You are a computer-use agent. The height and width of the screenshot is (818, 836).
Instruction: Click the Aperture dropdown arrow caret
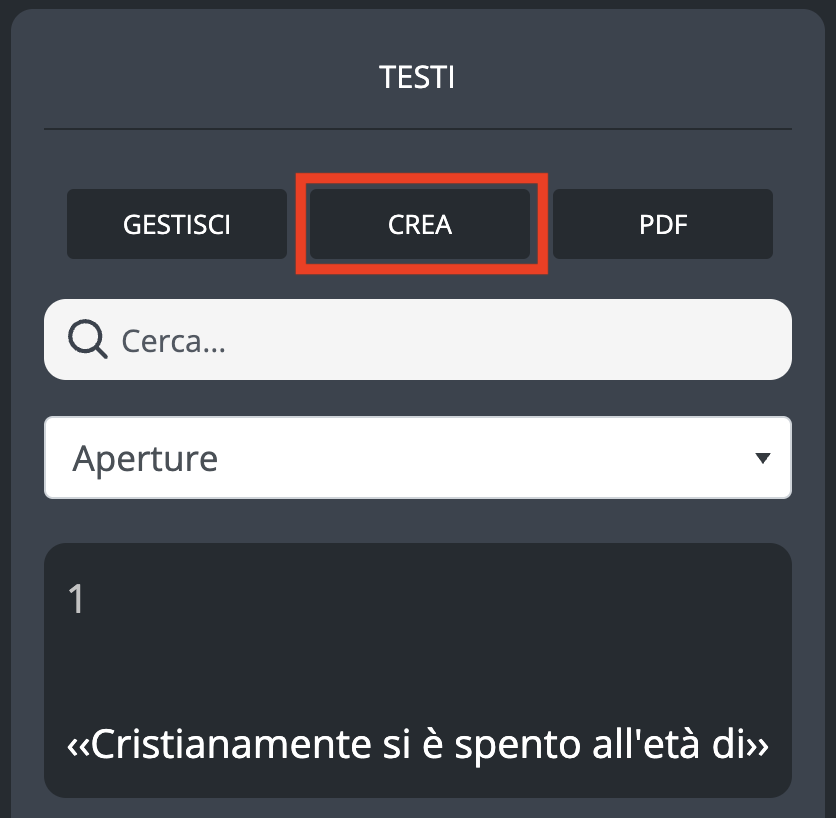tap(763, 458)
